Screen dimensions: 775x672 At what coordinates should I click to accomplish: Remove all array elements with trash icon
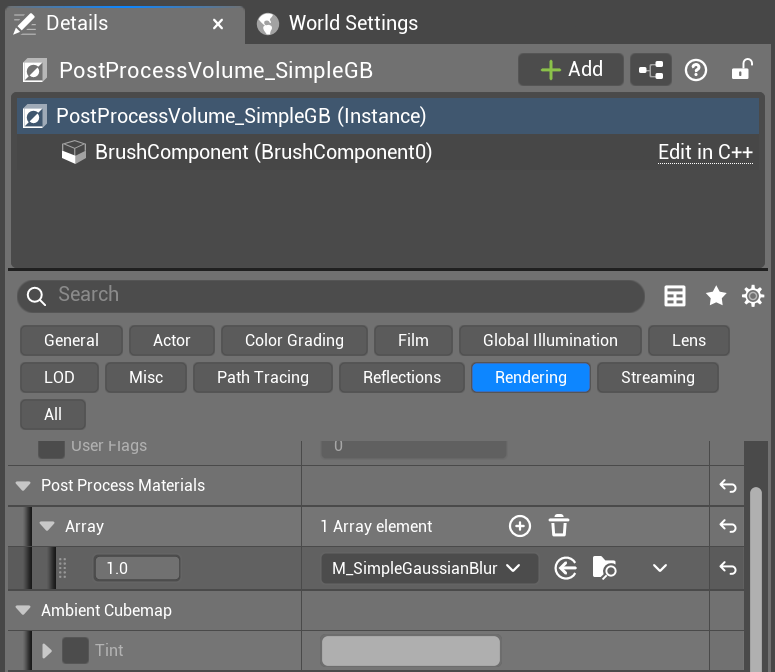559,526
